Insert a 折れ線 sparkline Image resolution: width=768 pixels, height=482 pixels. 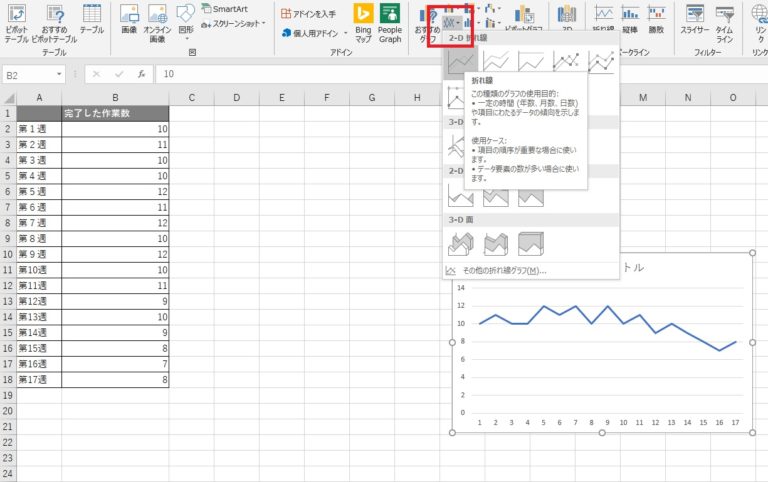pos(603,20)
